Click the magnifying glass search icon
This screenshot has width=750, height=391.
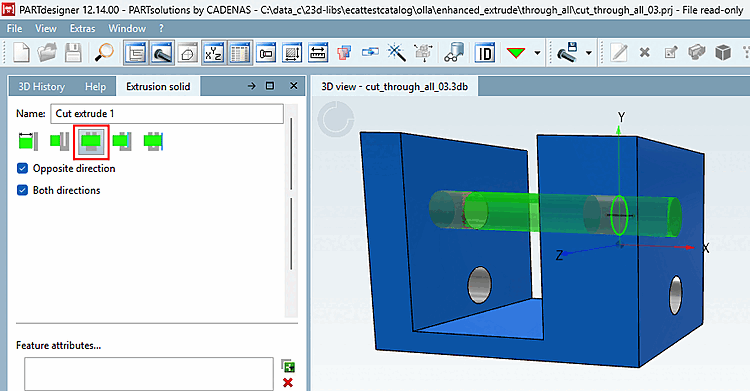104,53
